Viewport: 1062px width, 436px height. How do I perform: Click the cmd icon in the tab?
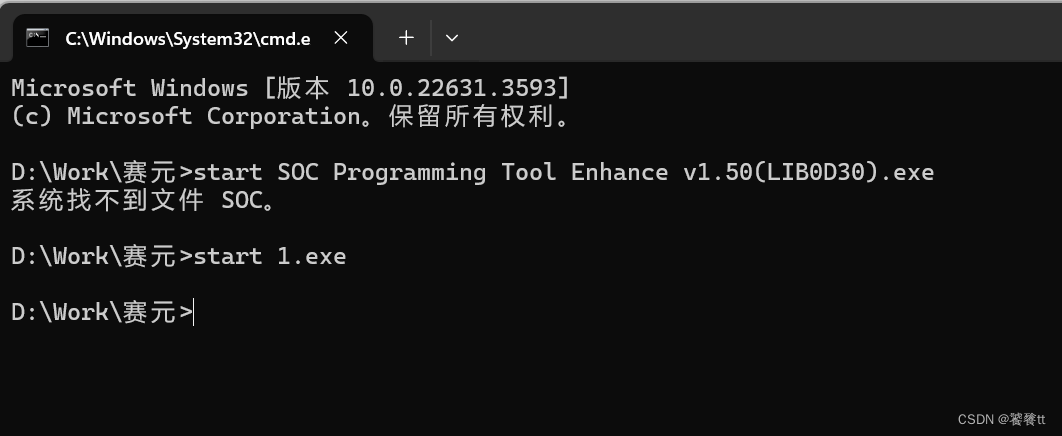[x=37, y=37]
